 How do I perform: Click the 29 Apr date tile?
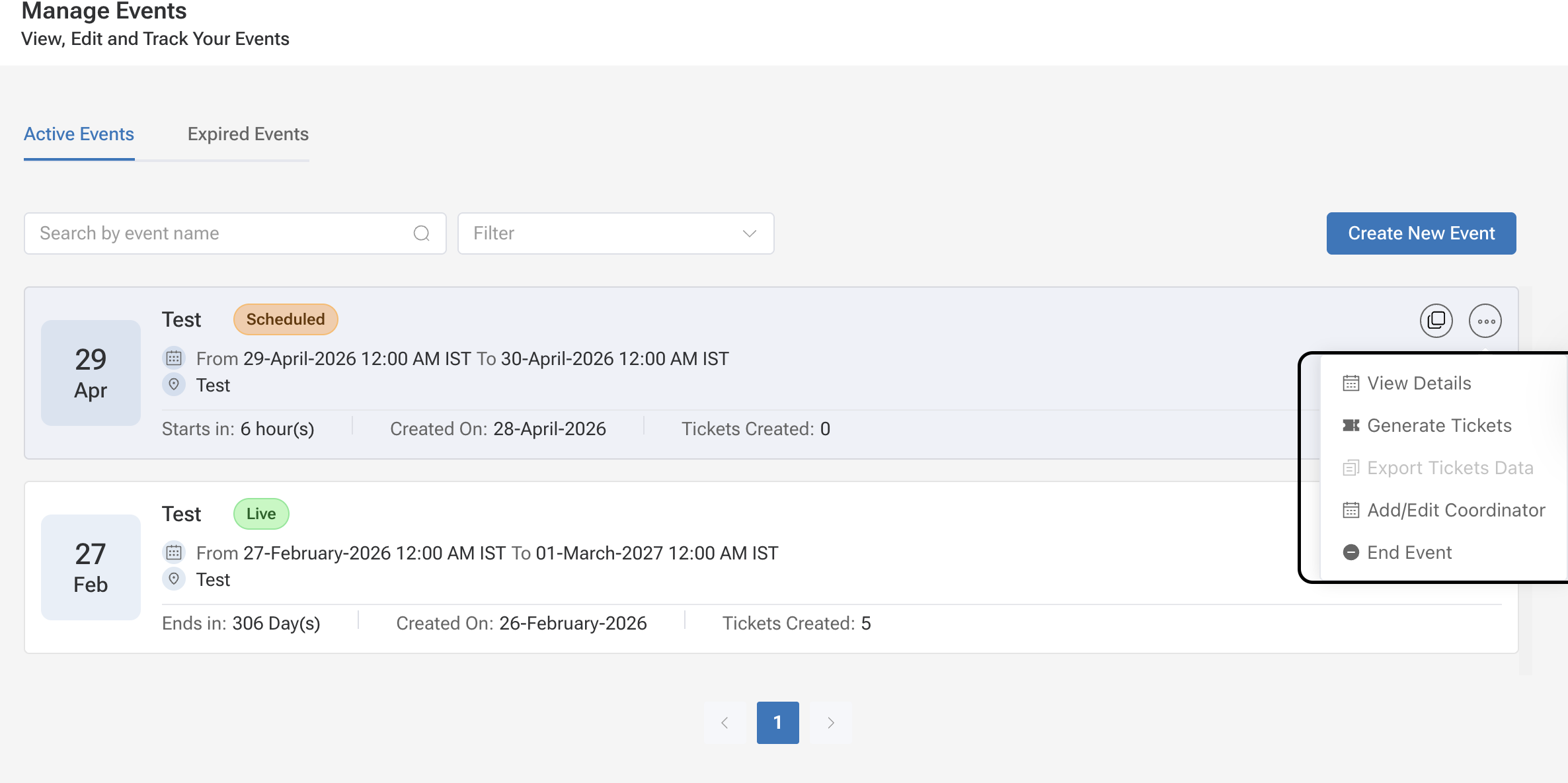point(91,373)
